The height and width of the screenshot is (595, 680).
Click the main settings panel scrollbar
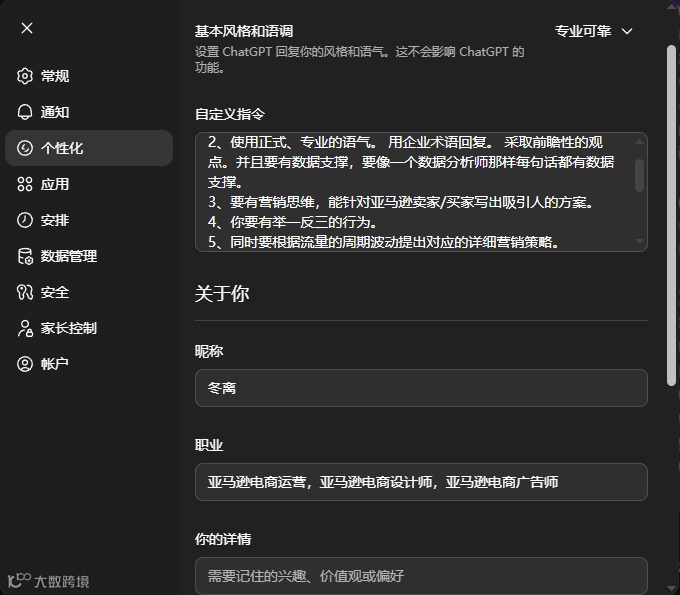click(671, 215)
